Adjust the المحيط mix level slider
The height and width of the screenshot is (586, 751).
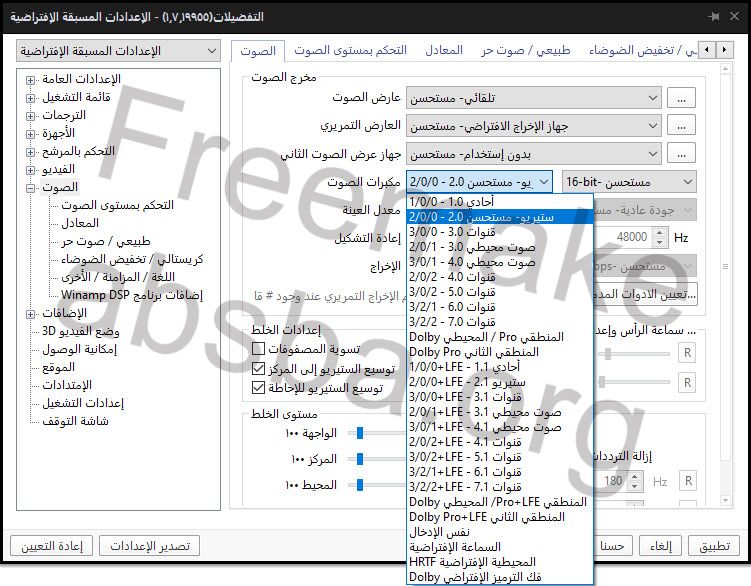click(x=360, y=485)
